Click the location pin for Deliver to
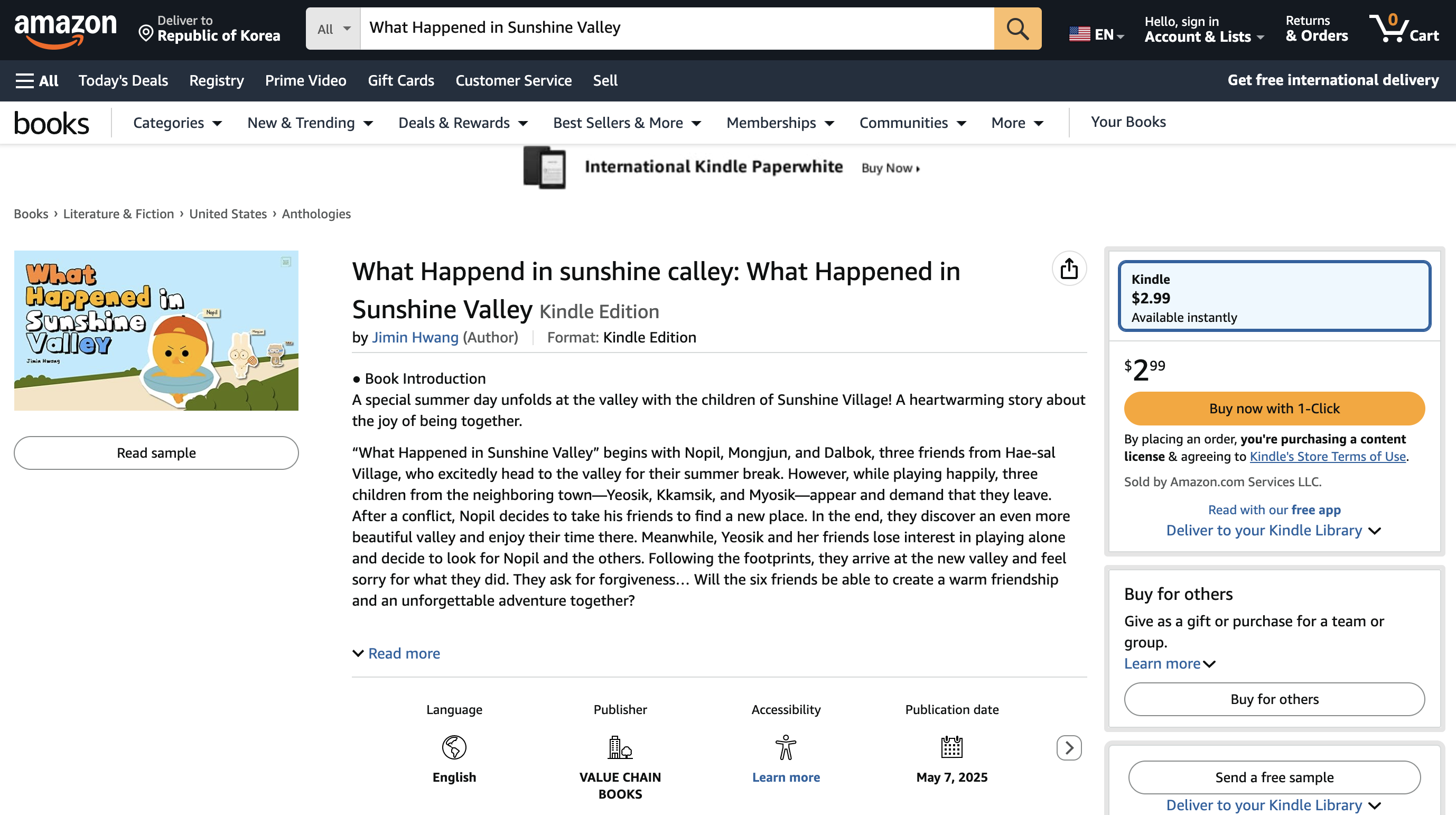The width and height of the screenshot is (1456, 815). pyautogui.click(x=146, y=34)
